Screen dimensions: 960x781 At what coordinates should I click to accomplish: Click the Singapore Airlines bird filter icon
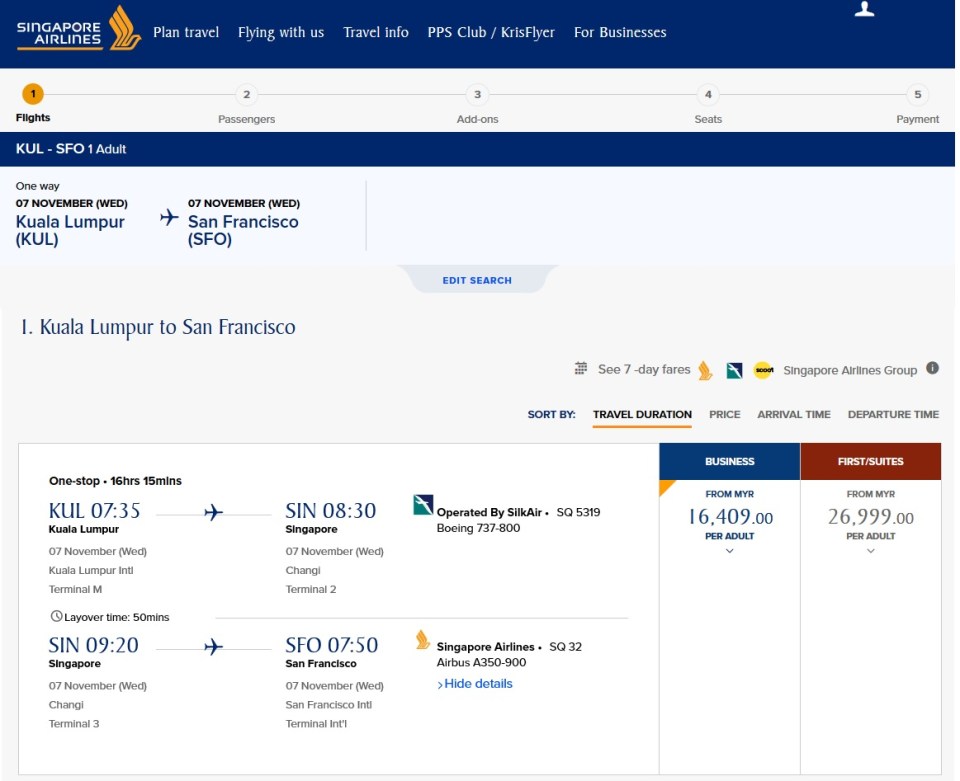[x=705, y=370]
